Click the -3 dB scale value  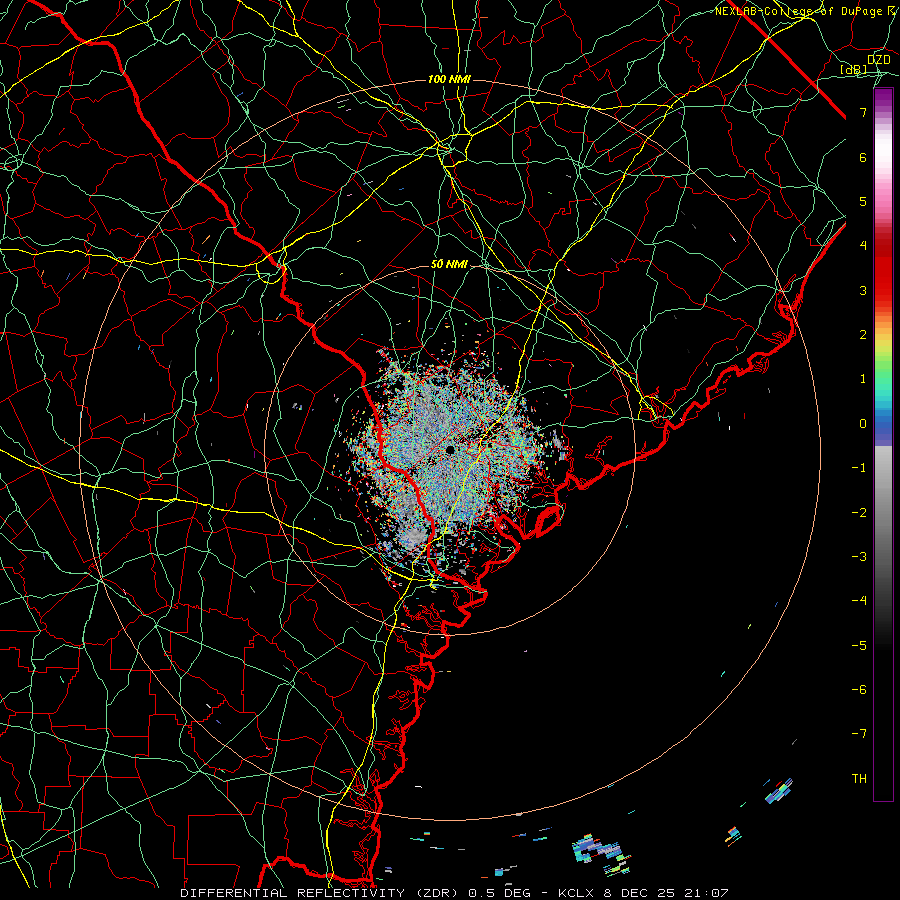pyautogui.click(x=859, y=557)
